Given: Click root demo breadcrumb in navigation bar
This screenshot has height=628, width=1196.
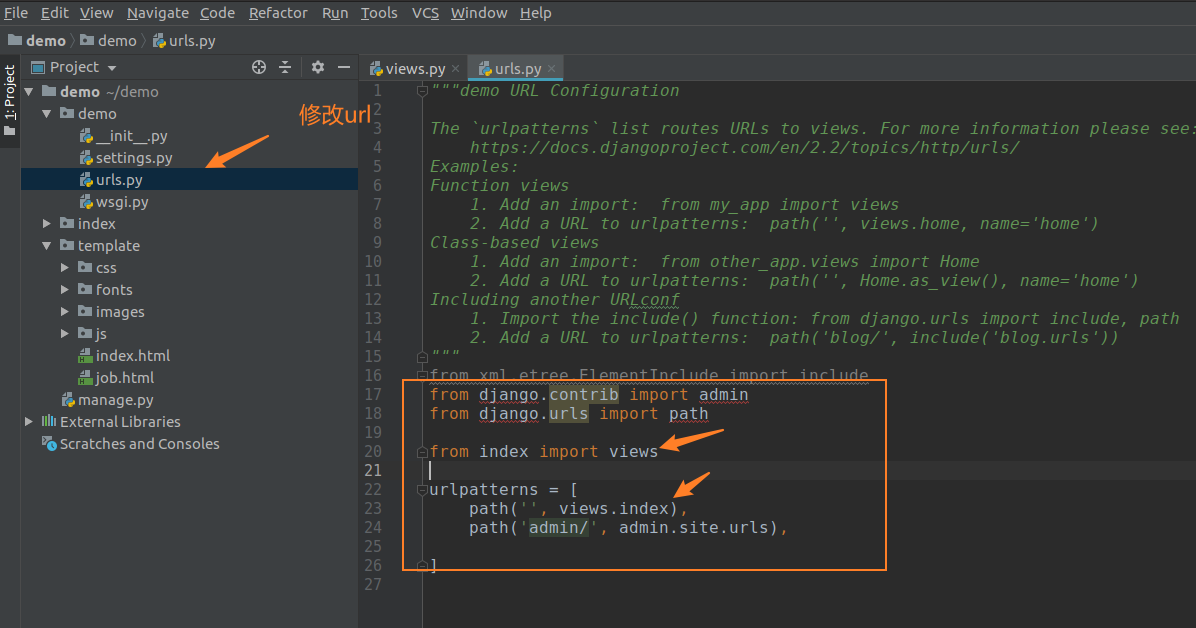Looking at the screenshot, I should (x=37, y=40).
